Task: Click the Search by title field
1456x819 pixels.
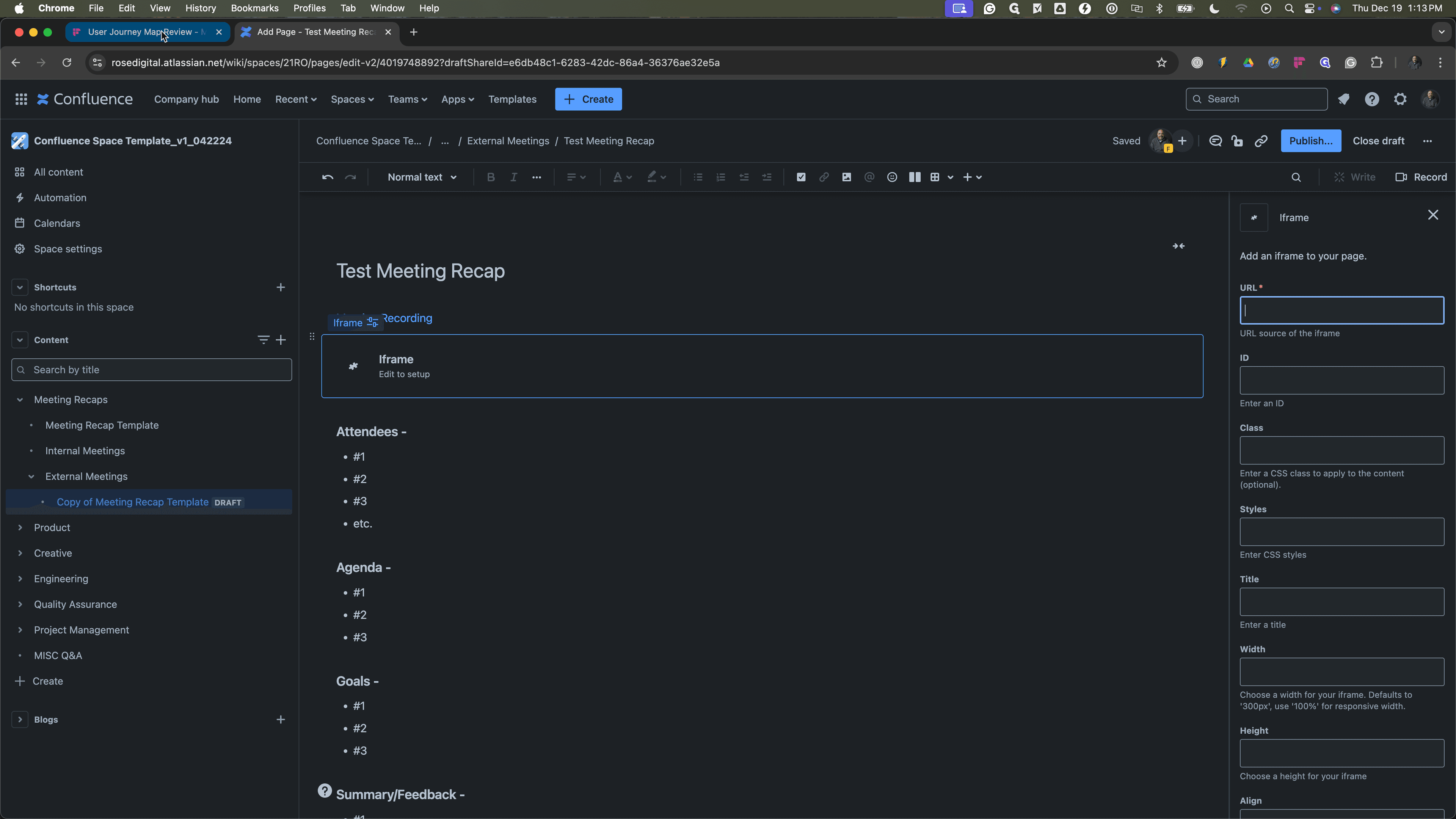Action: tap(152, 370)
